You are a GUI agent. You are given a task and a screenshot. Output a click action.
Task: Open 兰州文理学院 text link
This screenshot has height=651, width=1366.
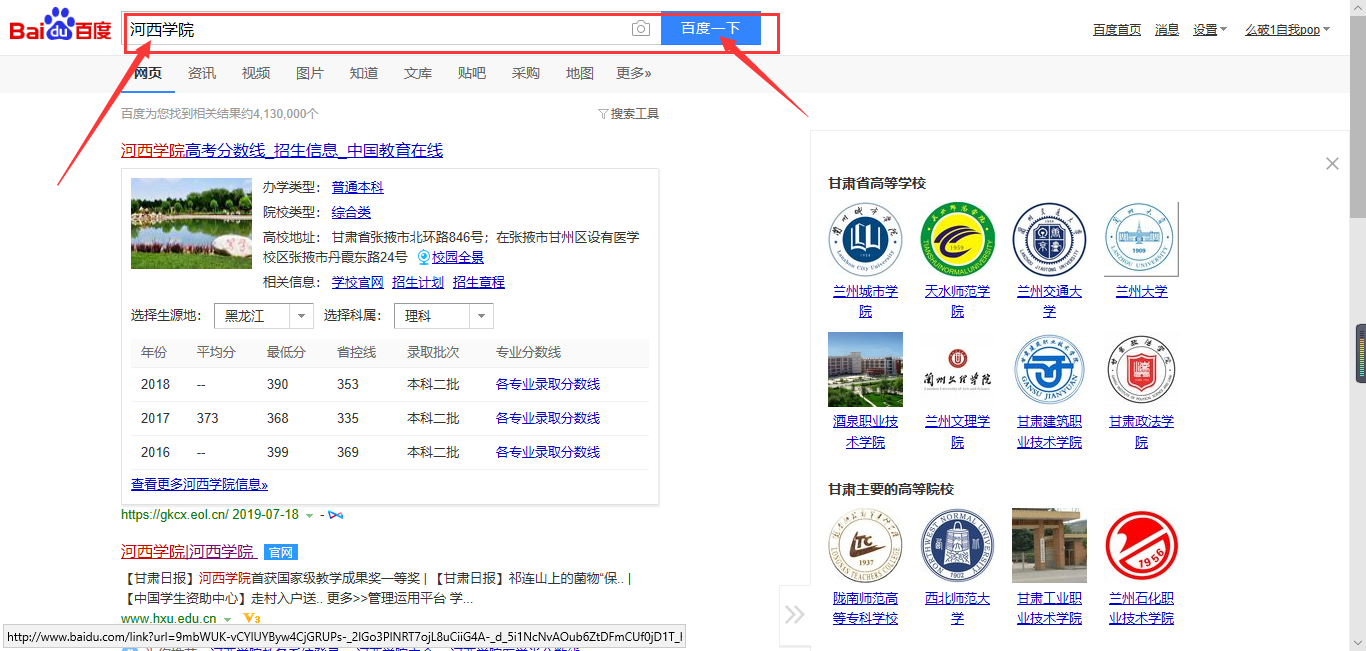[957, 432]
